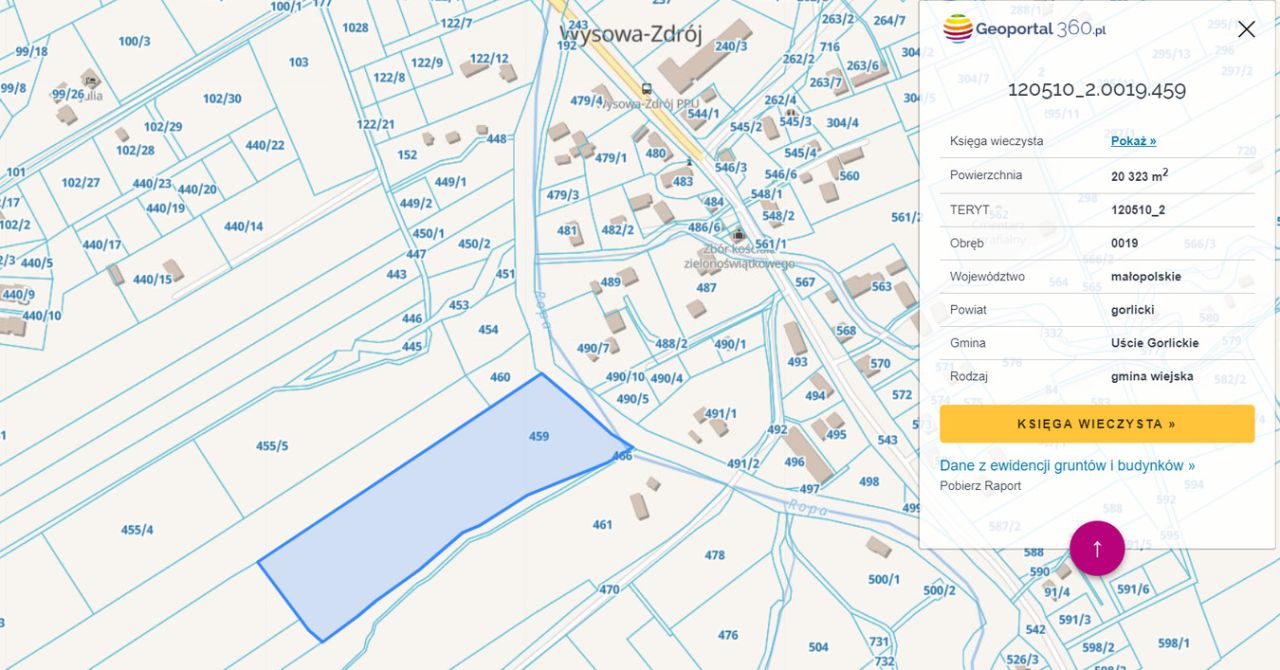Select parcel 440/14 on the map

[x=243, y=226]
